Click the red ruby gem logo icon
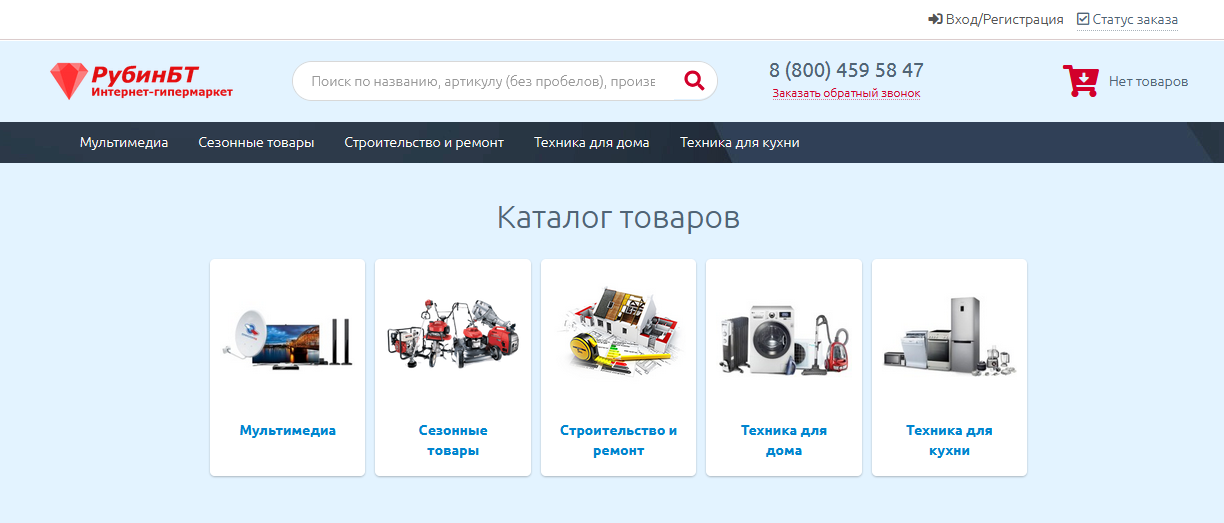This screenshot has height=523, width=1224. [x=69, y=81]
